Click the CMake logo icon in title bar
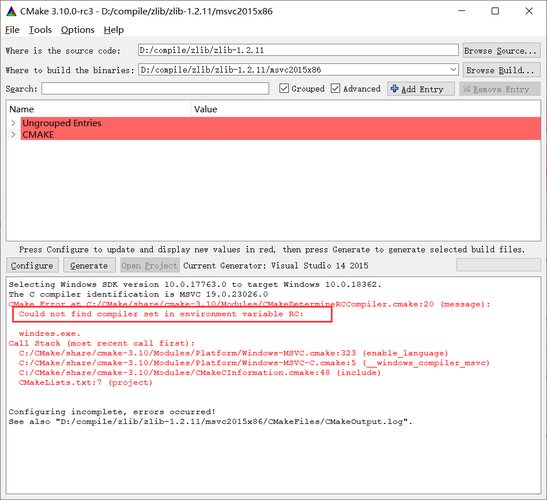The width and height of the screenshot is (547, 500). point(11,11)
